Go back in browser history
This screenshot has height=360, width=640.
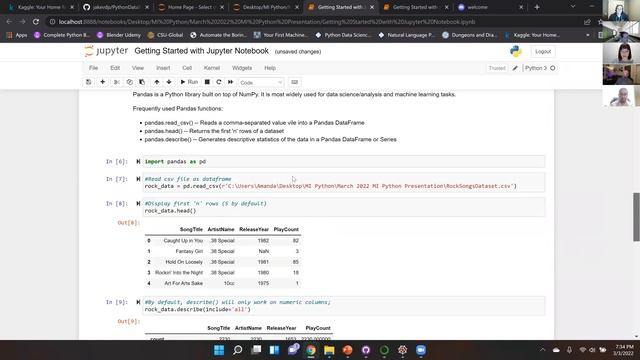[9, 22]
